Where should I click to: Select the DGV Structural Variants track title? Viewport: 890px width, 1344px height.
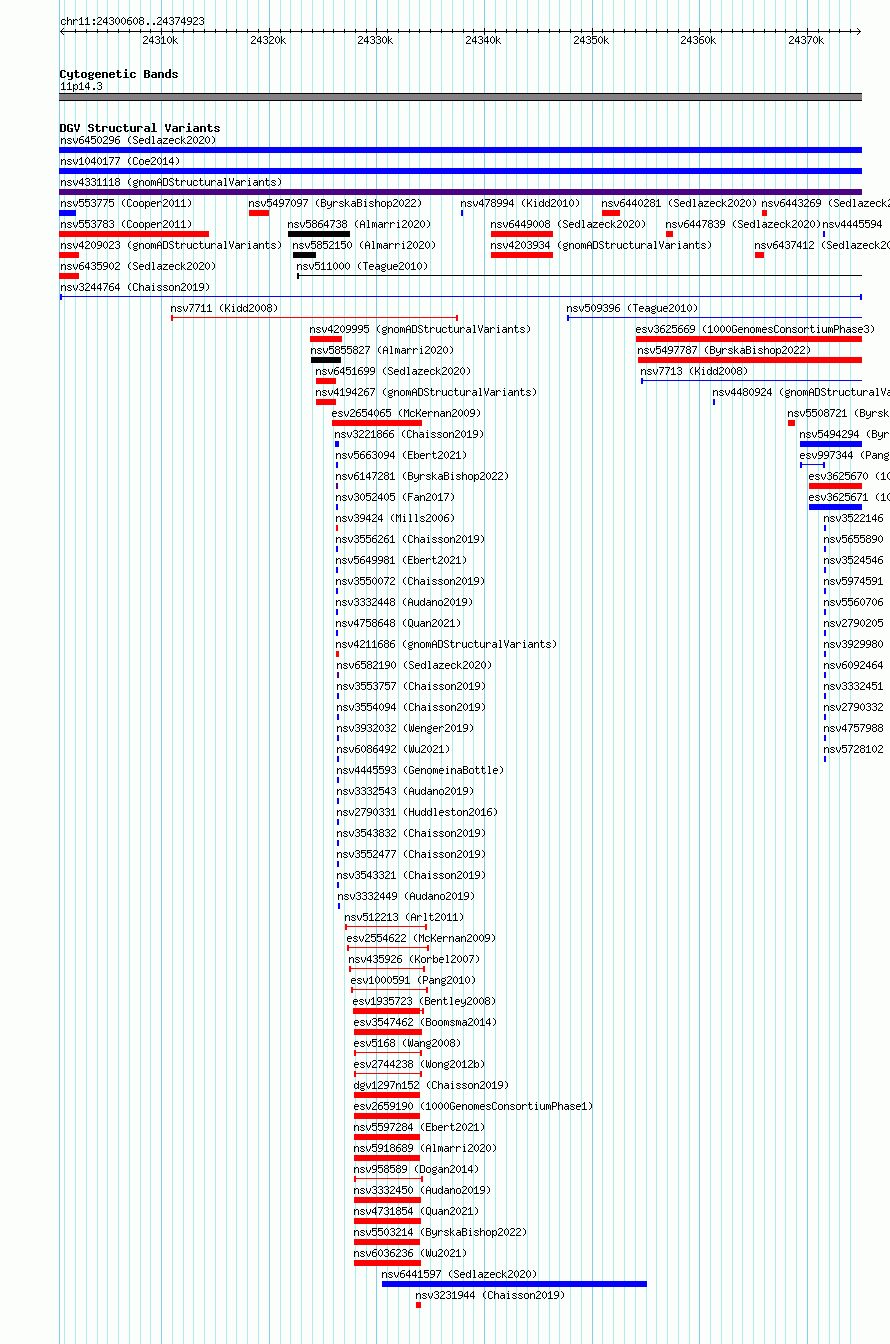(x=140, y=128)
